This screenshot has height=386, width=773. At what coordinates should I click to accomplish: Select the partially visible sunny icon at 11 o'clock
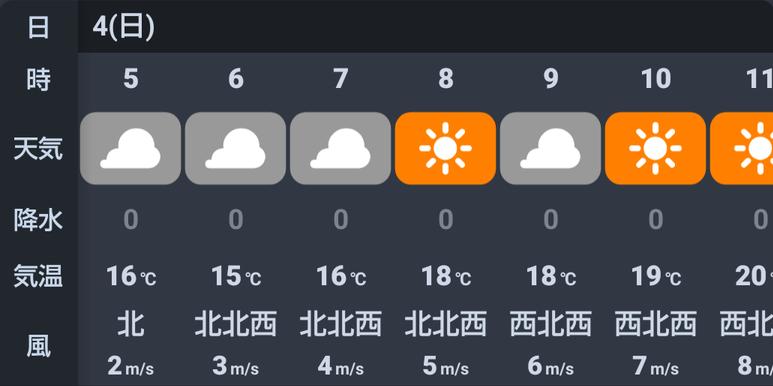[x=741, y=148]
